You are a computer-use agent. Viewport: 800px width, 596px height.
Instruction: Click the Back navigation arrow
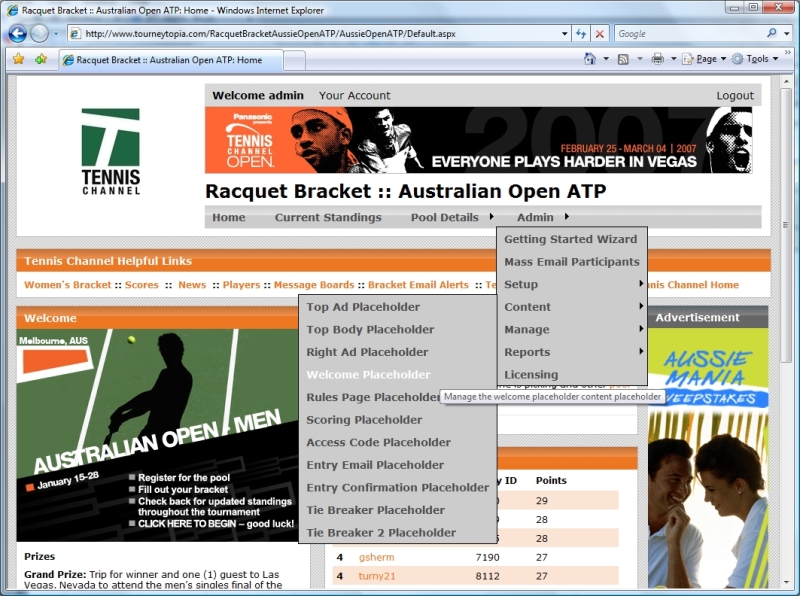(18, 33)
